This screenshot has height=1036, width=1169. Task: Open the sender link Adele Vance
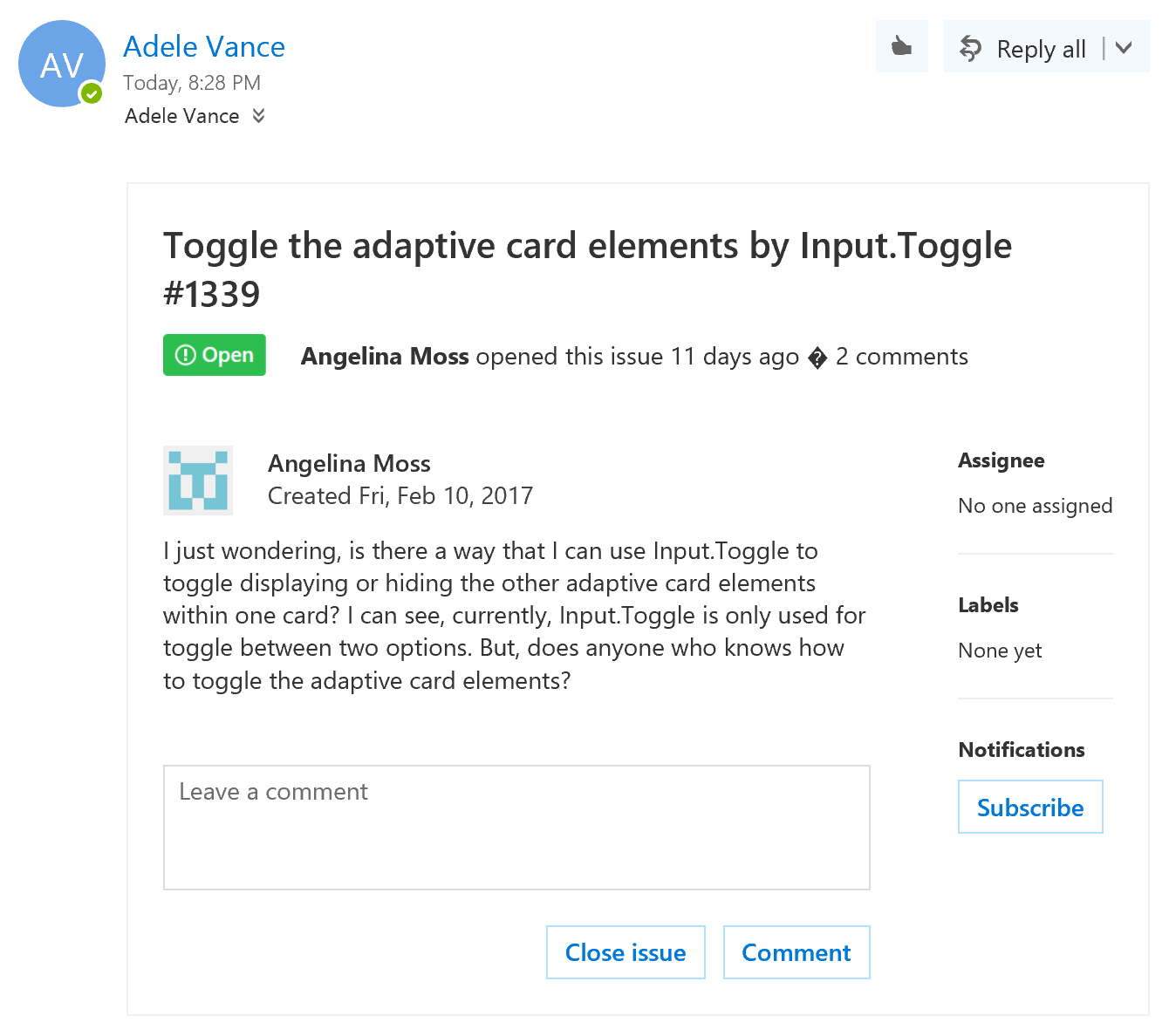click(203, 46)
